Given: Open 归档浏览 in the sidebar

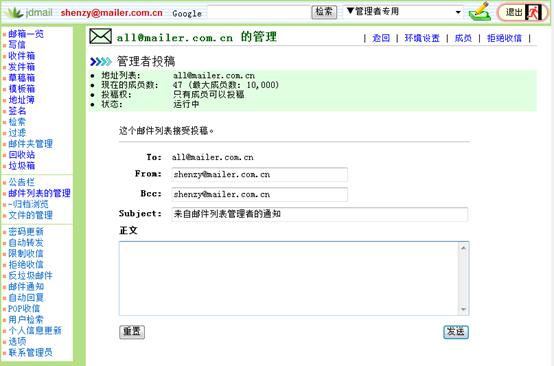Looking at the screenshot, I should pyautogui.click(x=28, y=204).
